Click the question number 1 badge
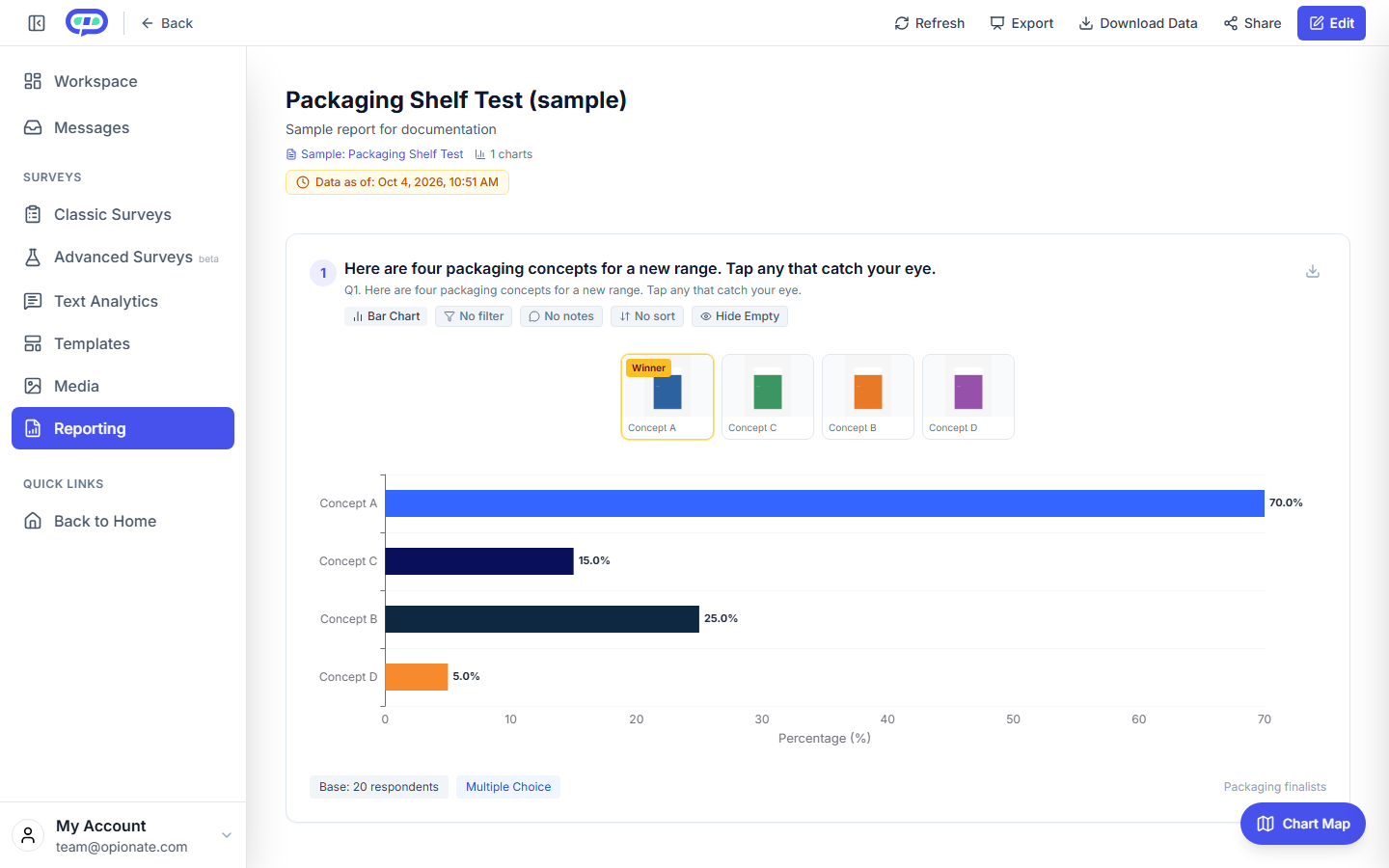This screenshot has height=868, width=1389. (323, 273)
